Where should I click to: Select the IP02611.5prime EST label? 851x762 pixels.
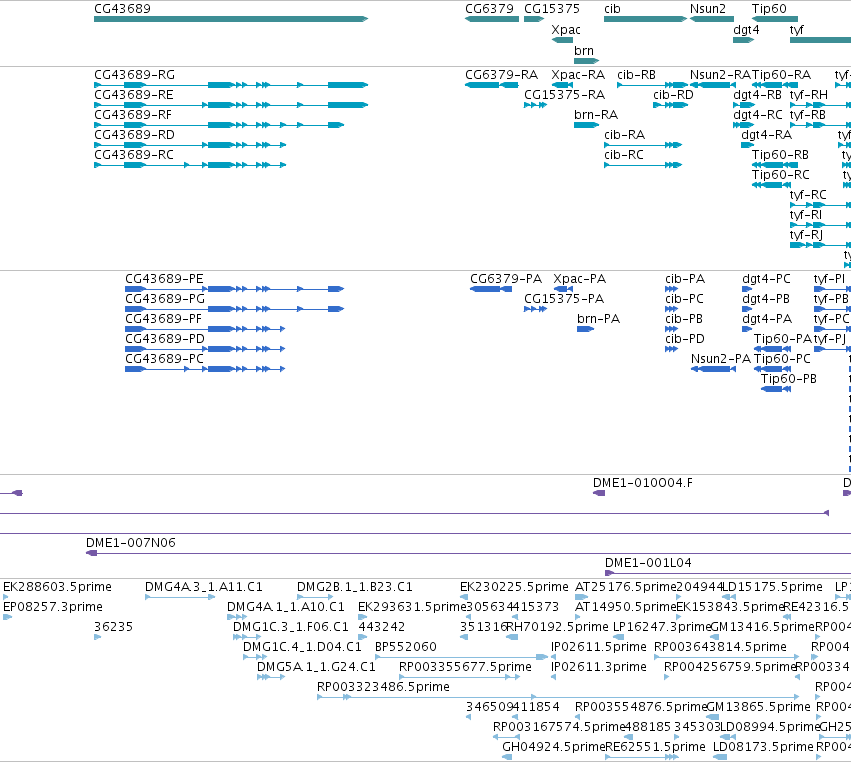(x=599, y=647)
